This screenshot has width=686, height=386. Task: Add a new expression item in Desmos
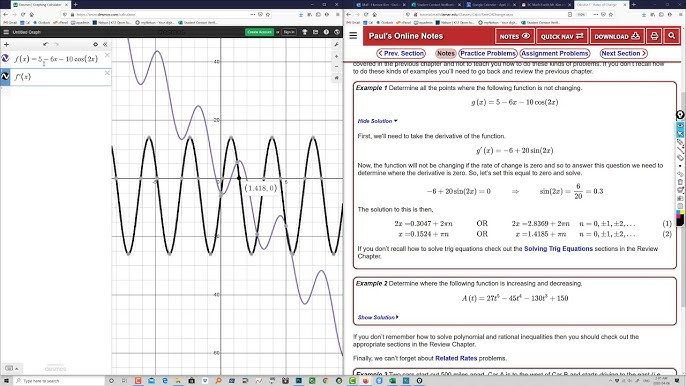6,44
